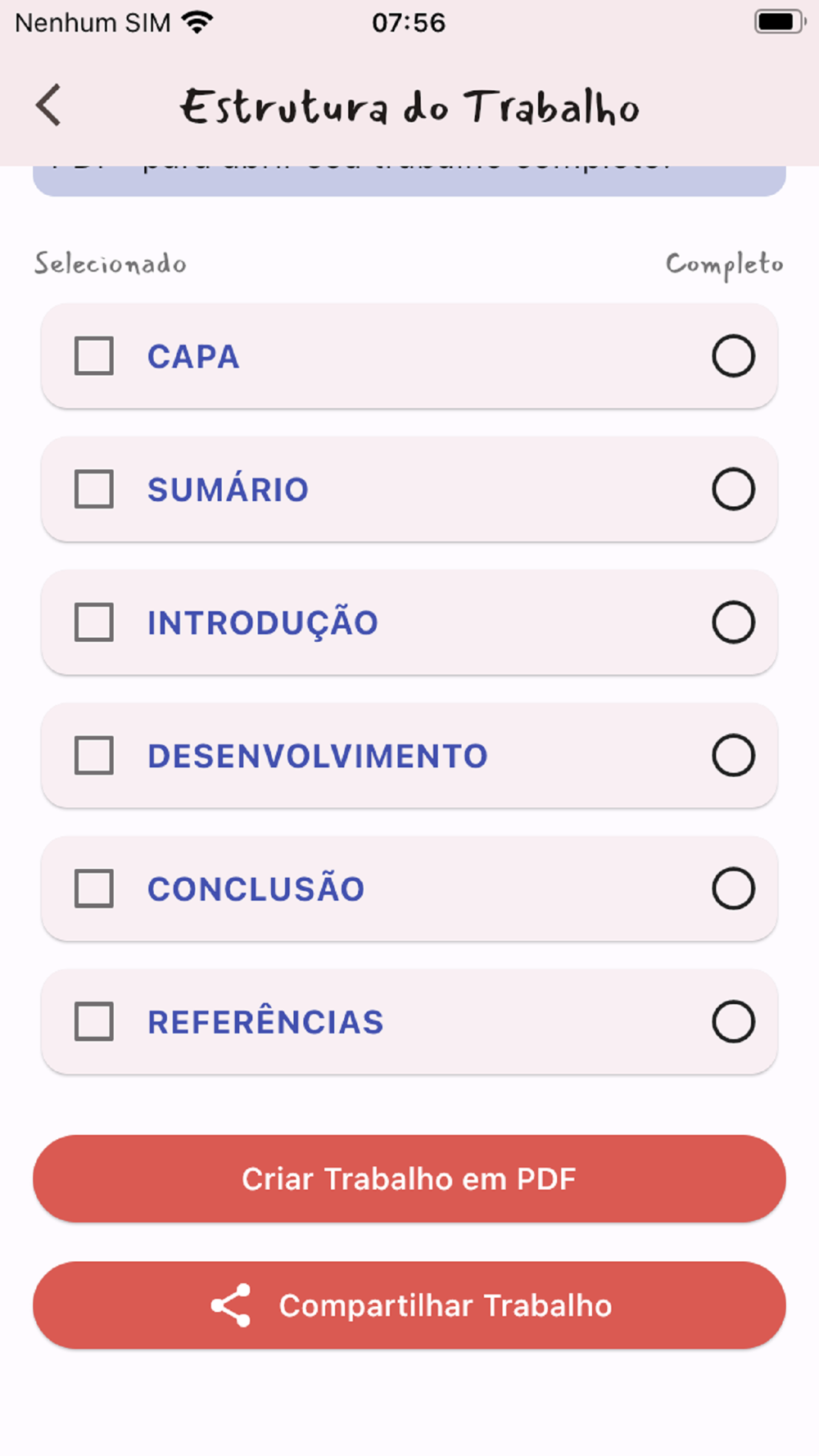Mark SUMÁRIO complete via its circle

733,490
